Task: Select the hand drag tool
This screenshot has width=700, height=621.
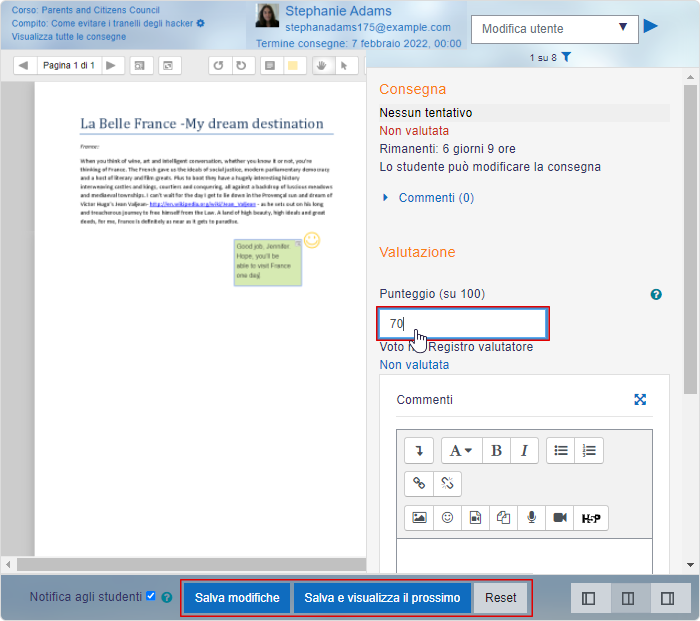Action: coord(322,66)
